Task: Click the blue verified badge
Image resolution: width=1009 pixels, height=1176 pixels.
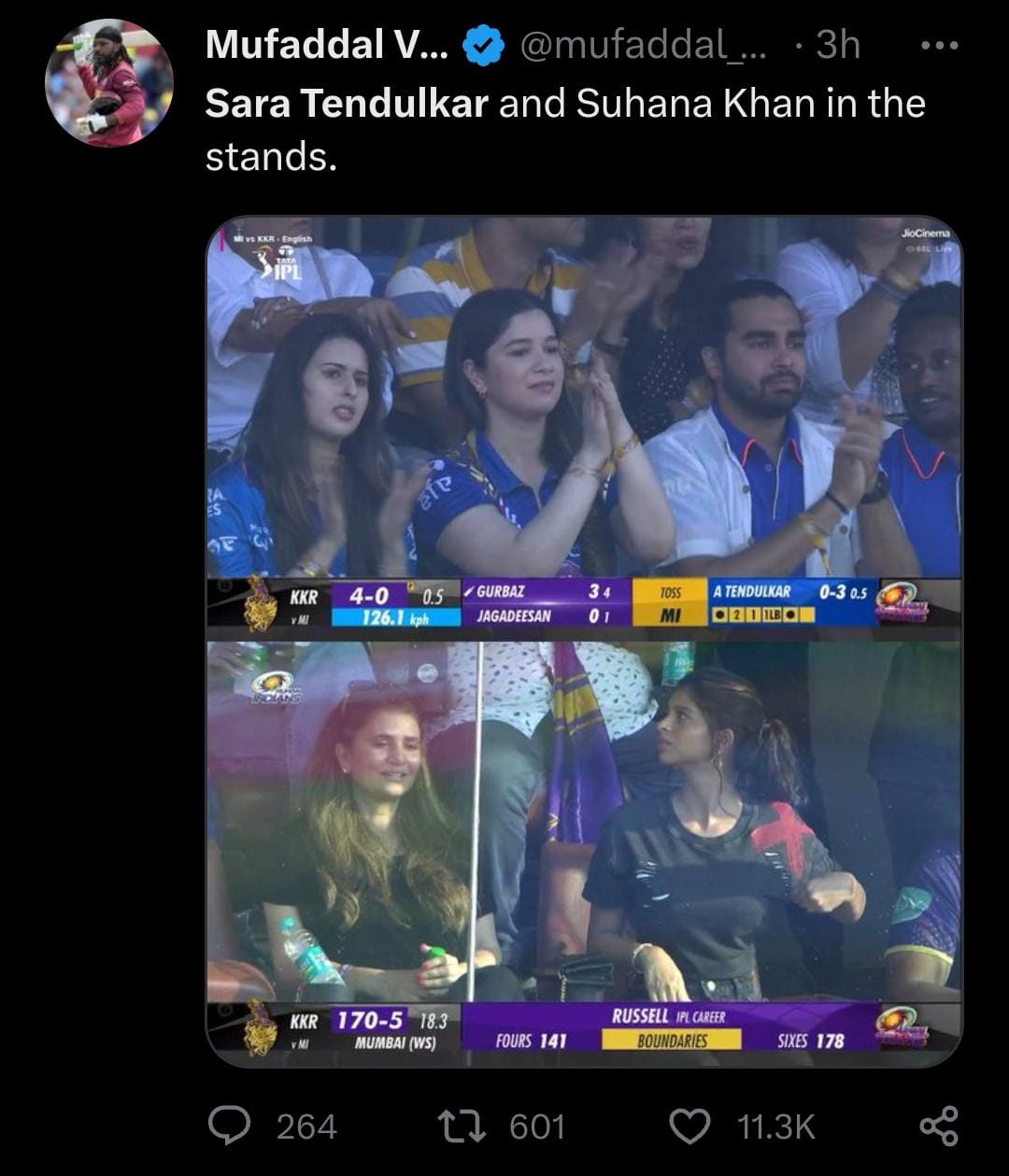Action: (485, 46)
